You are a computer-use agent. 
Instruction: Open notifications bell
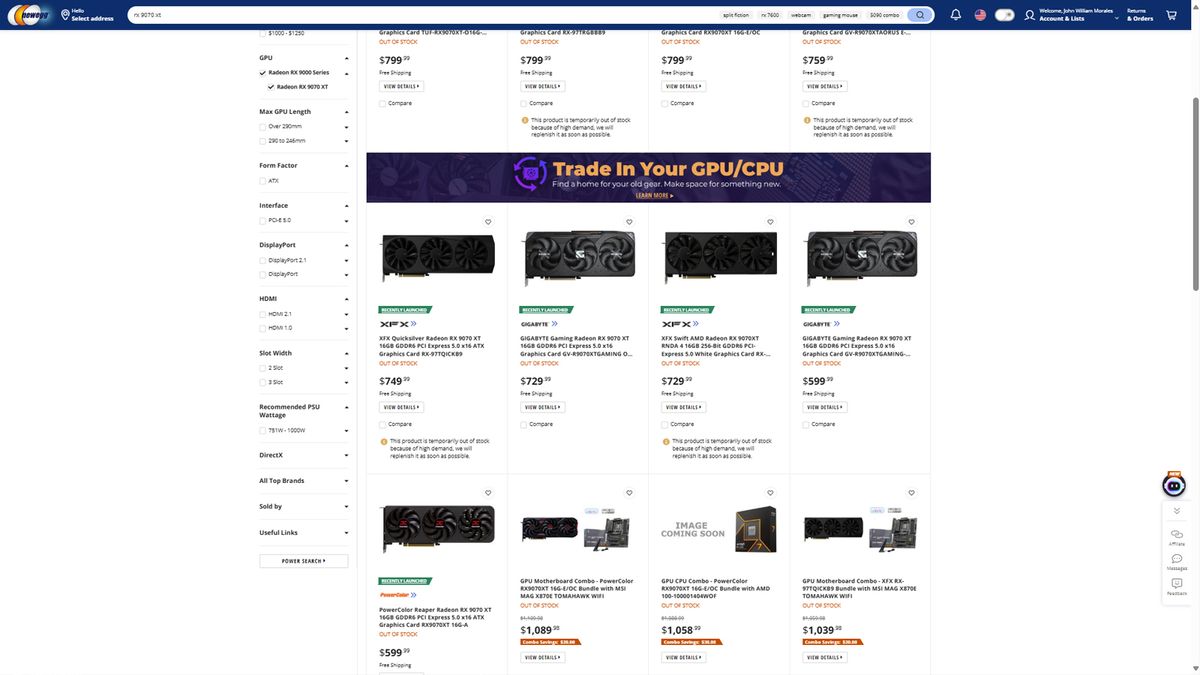[955, 15]
